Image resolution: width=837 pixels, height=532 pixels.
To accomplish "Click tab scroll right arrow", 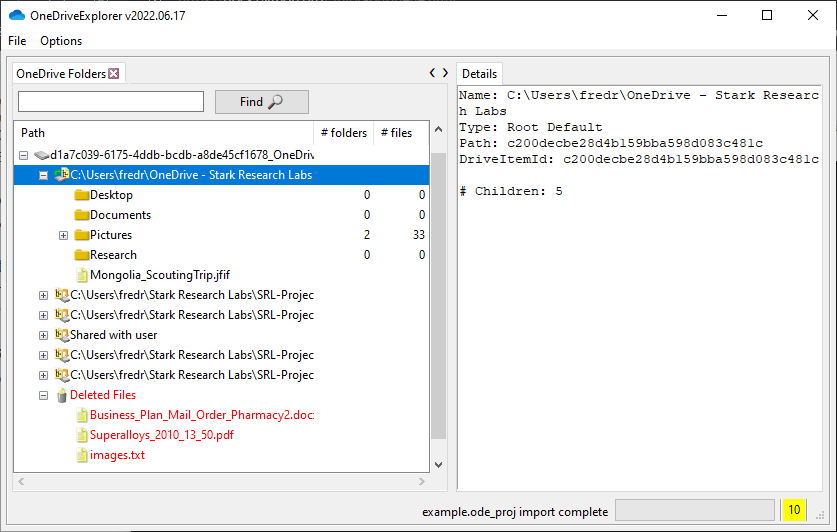I will (445, 73).
